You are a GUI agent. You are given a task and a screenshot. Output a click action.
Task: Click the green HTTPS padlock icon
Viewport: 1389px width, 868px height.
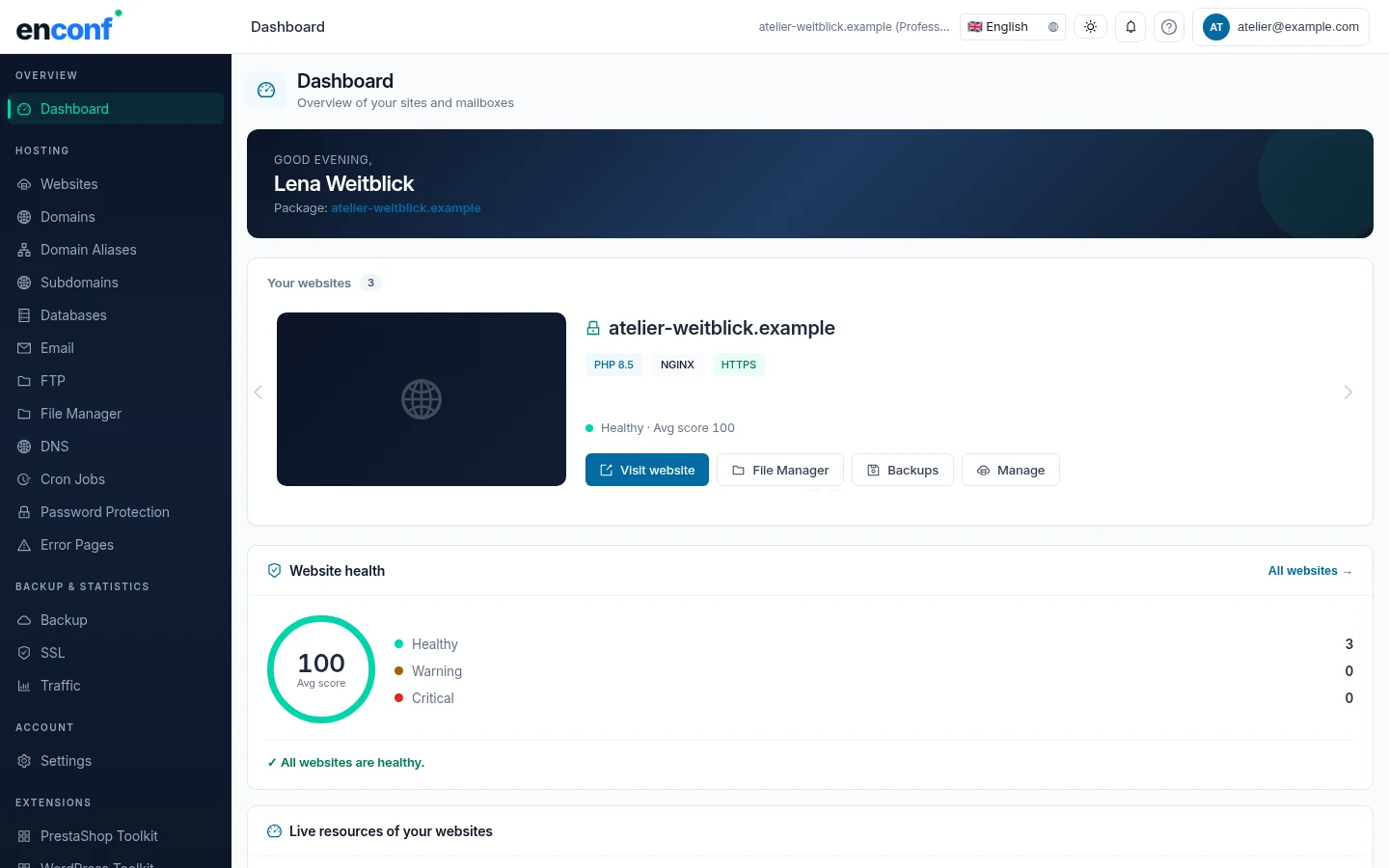coord(593,328)
